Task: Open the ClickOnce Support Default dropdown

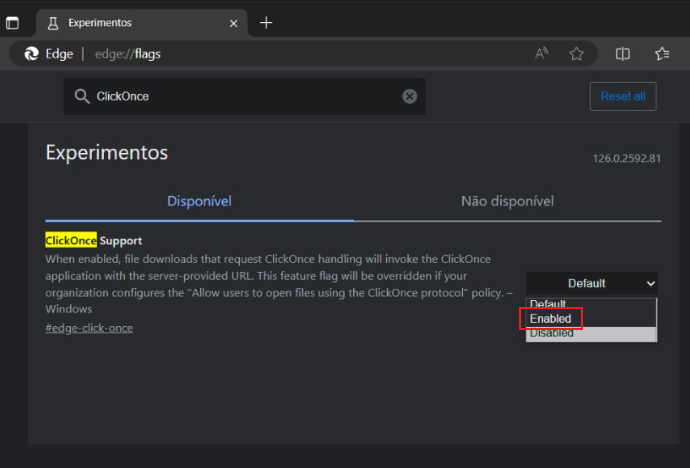Action: pos(591,283)
